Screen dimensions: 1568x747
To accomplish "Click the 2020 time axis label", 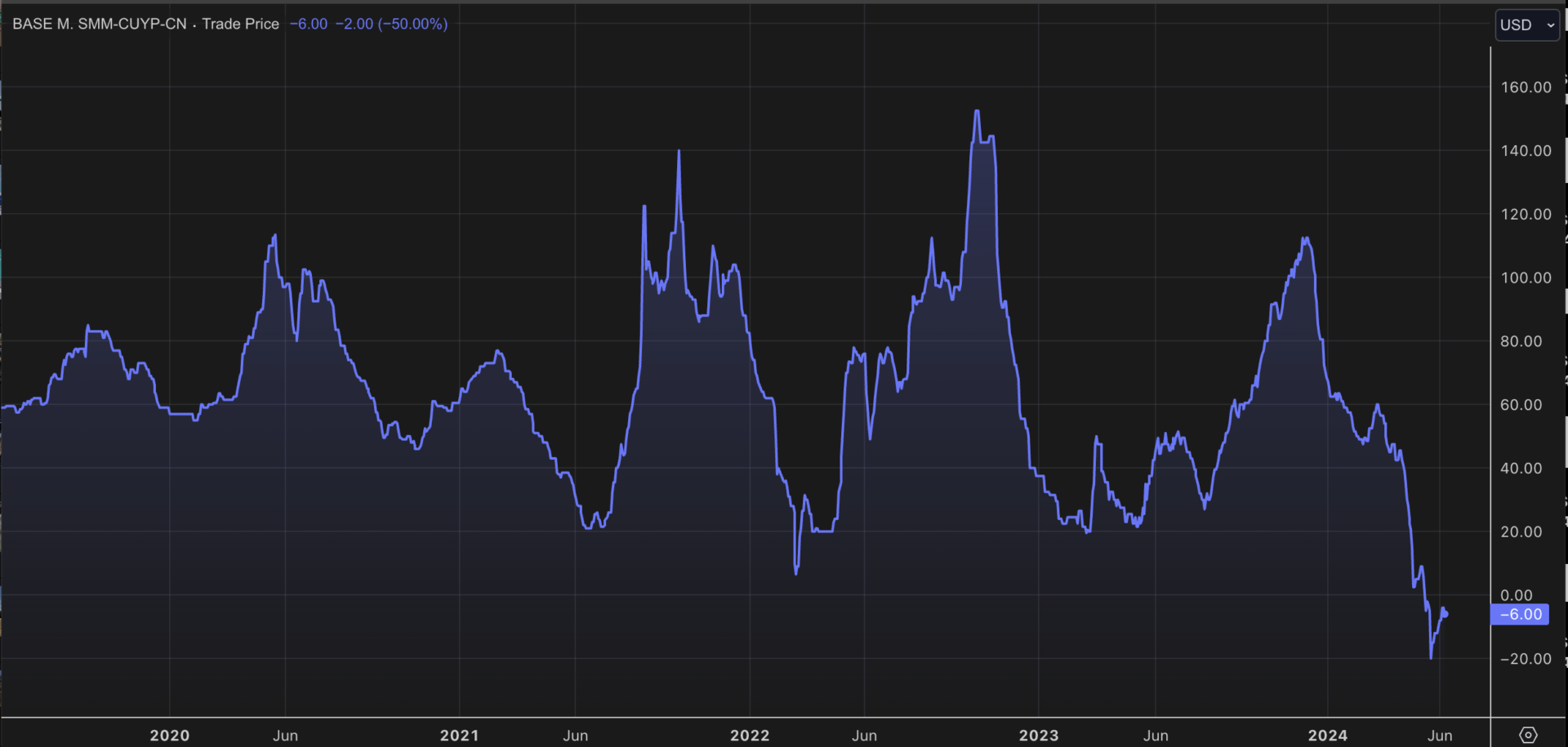I will pyautogui.click(x=170, y=736).
